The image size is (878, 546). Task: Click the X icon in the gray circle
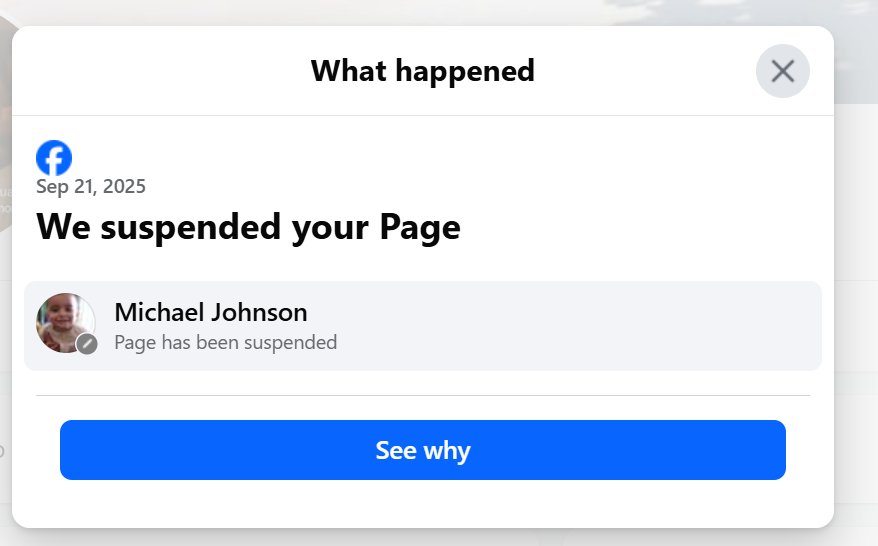point(782,71)
